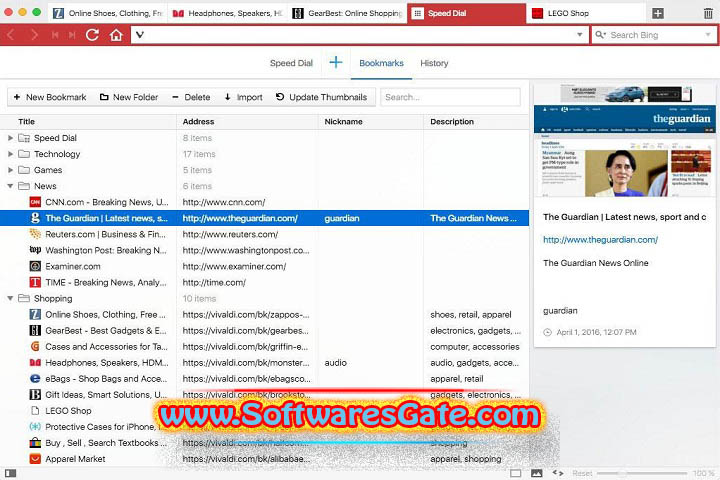
Task: Click the fast forward navigation icon
Action: click(72, 35)
